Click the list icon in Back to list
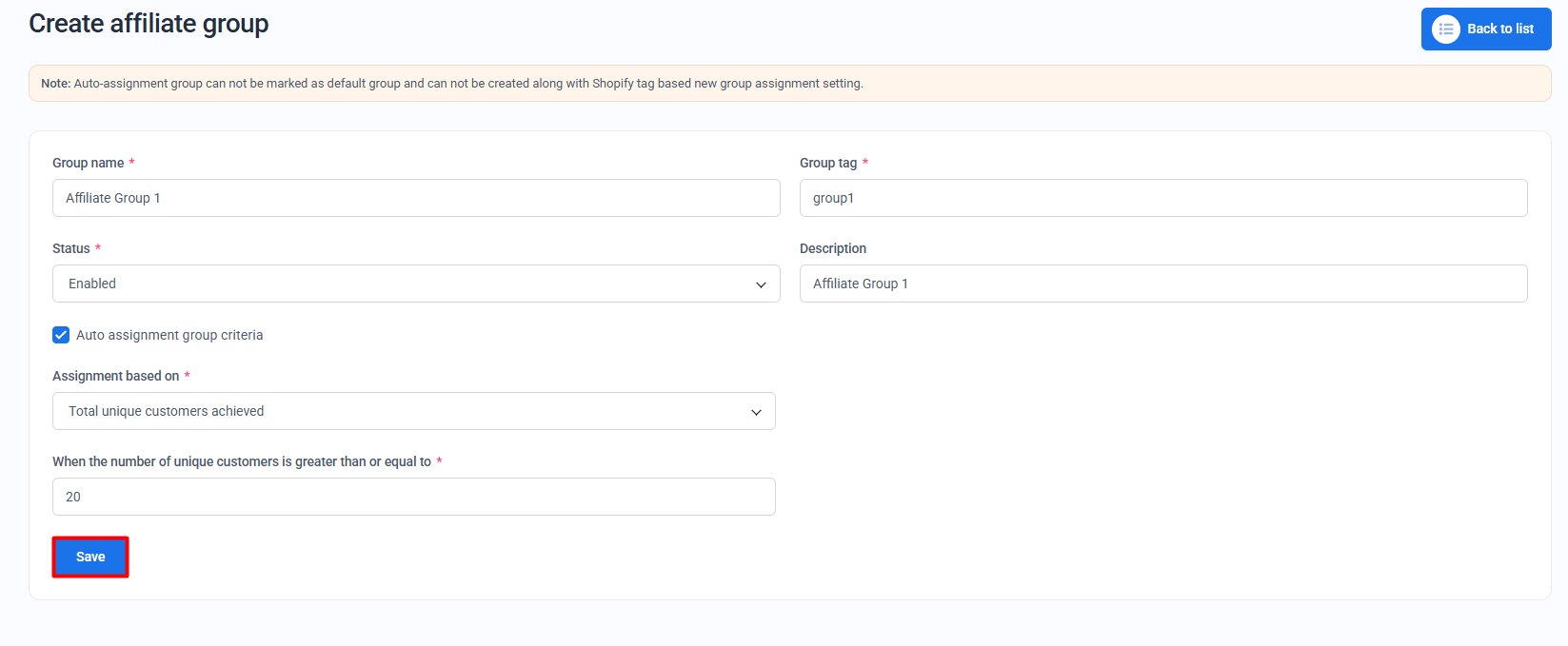The width and height of the screenshot is (1568, 646). pyautogui.click(x=1445, y=29)
